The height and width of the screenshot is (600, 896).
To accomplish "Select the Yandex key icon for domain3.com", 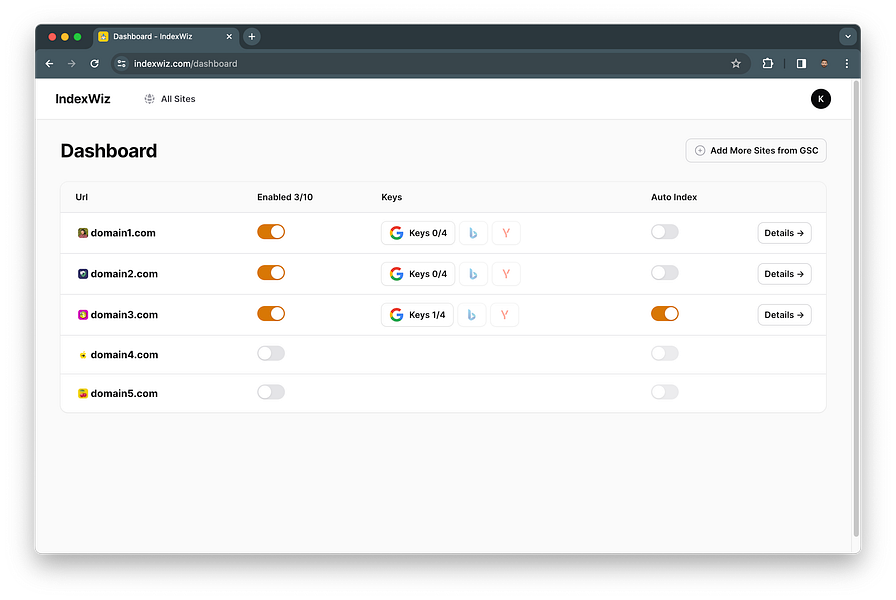I will point(505,315).
